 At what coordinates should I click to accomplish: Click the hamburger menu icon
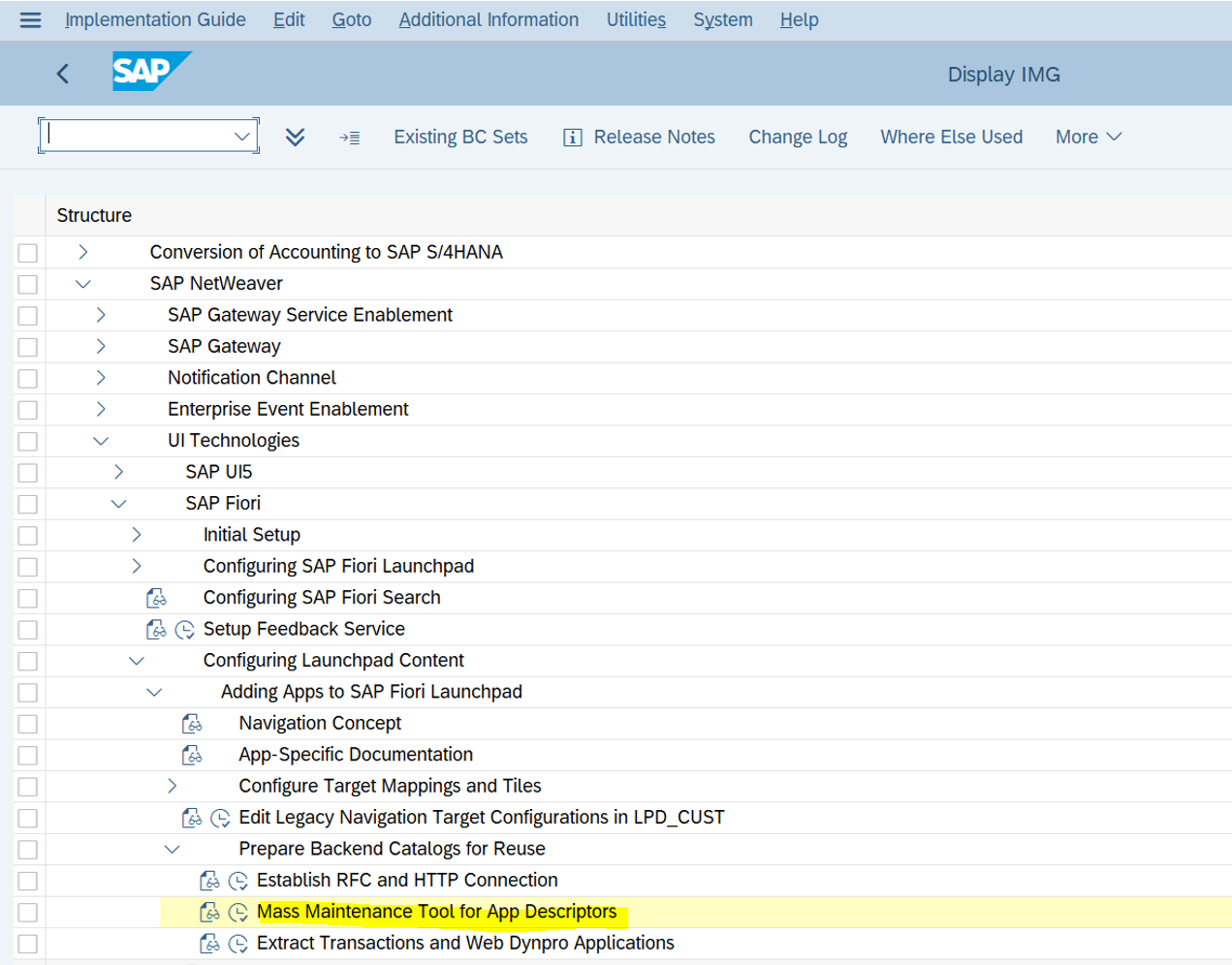[30, 19]
